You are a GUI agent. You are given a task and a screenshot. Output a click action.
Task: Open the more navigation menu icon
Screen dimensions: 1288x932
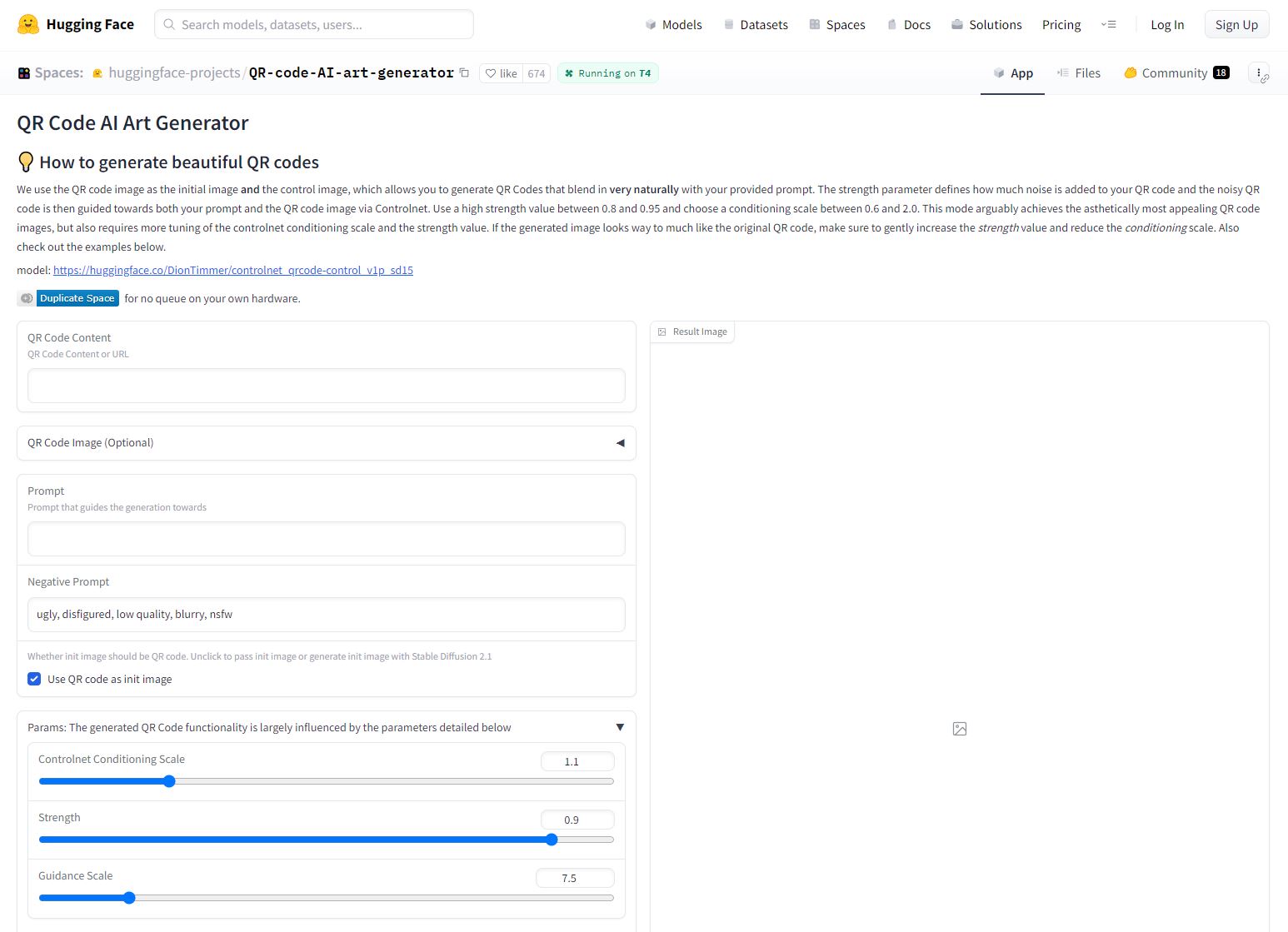(x=1108, y=25)
